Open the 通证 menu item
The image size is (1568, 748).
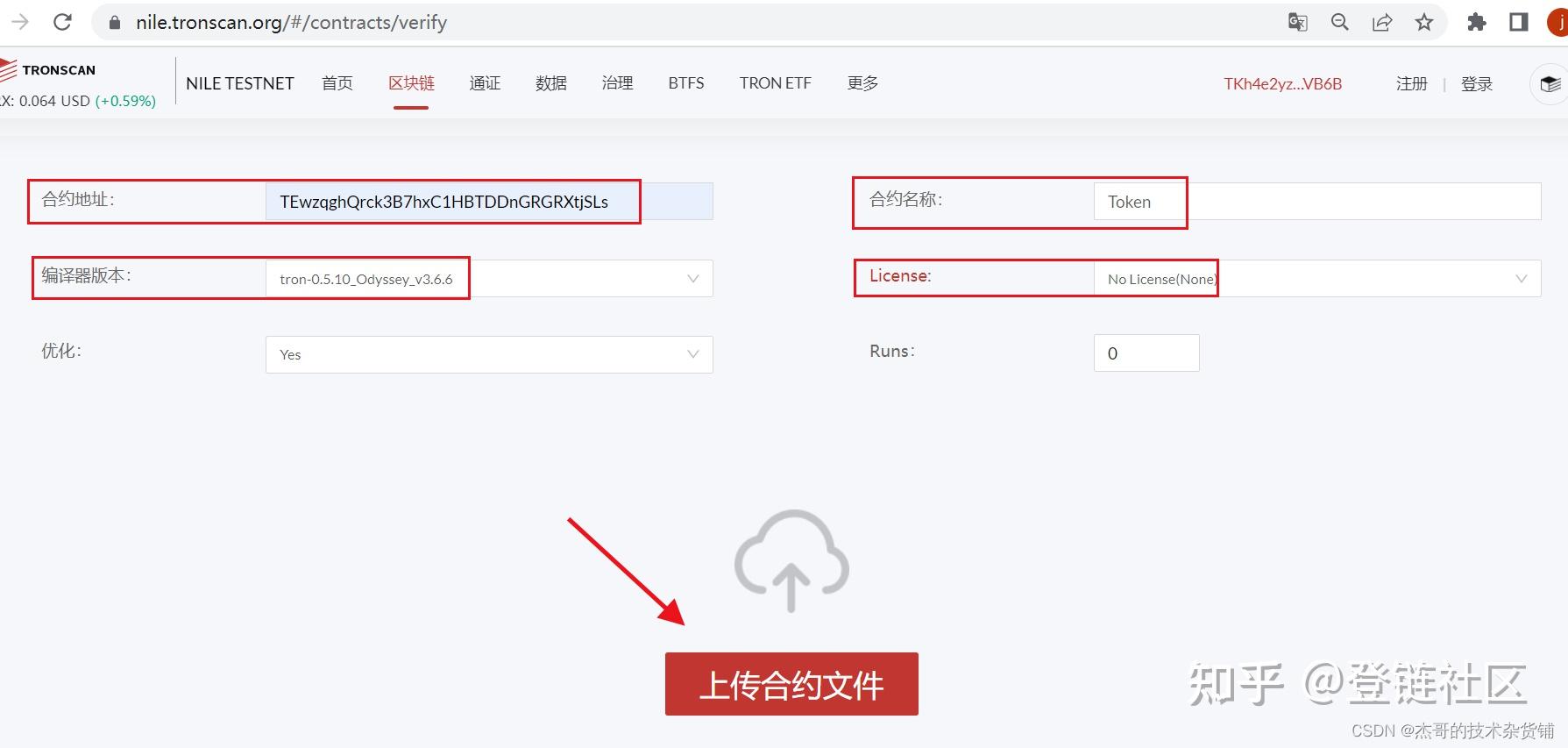[x=485, y=83]
